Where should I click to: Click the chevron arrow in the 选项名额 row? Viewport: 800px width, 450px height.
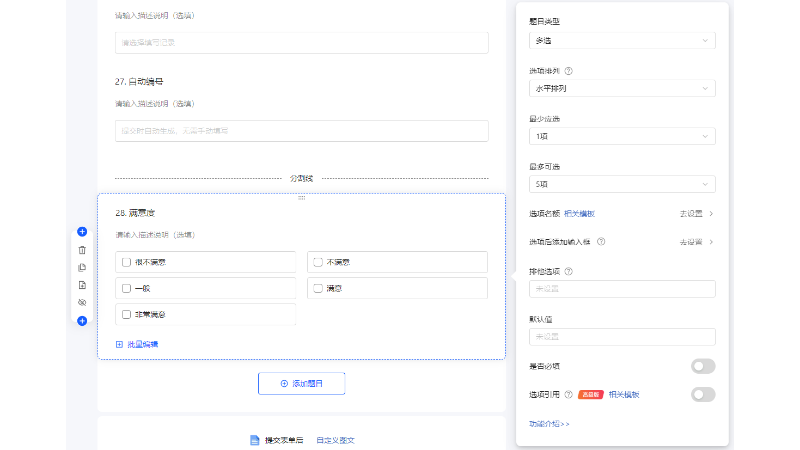(x=711, y=214)
